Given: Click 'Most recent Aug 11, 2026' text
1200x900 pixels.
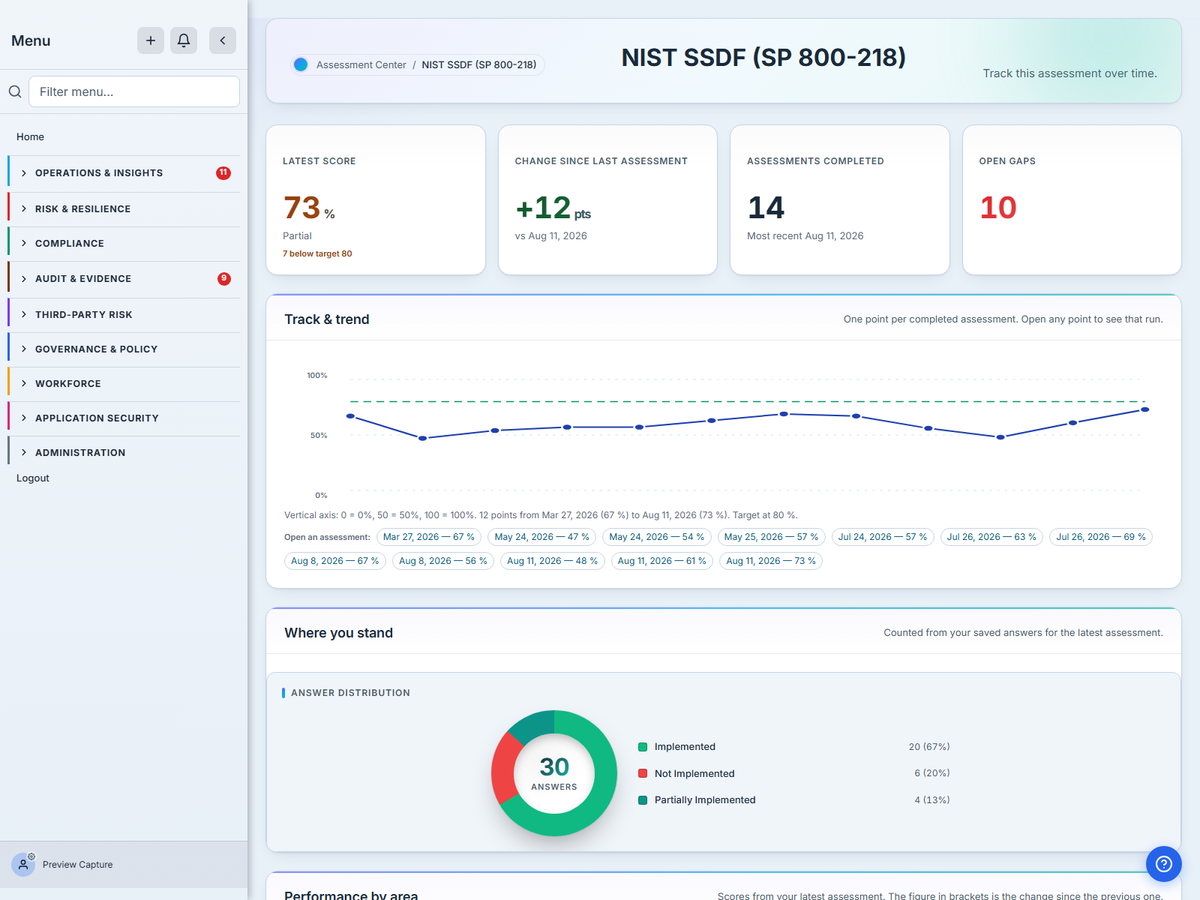Looking at the screenshot, I should click(x=805, y=236).
